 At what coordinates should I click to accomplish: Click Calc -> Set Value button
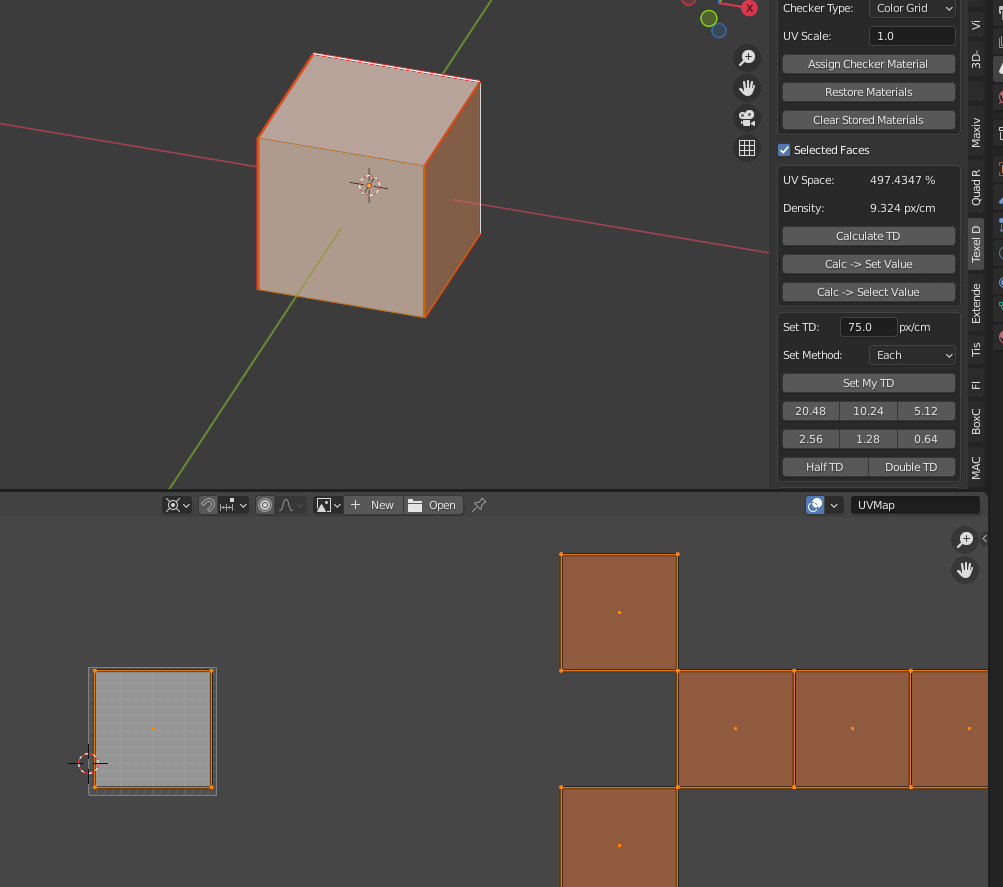869,264
